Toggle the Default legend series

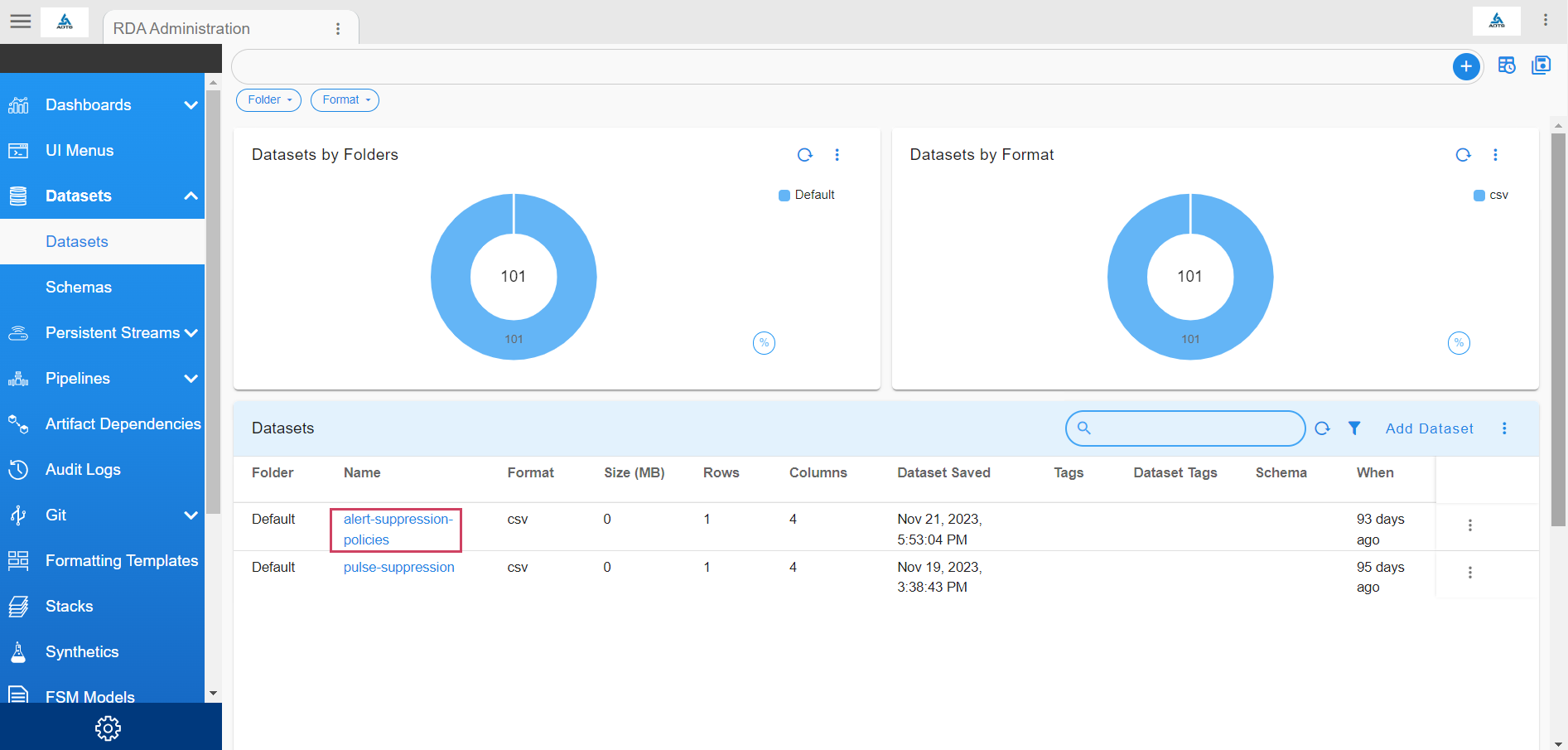tap(807, 195)
